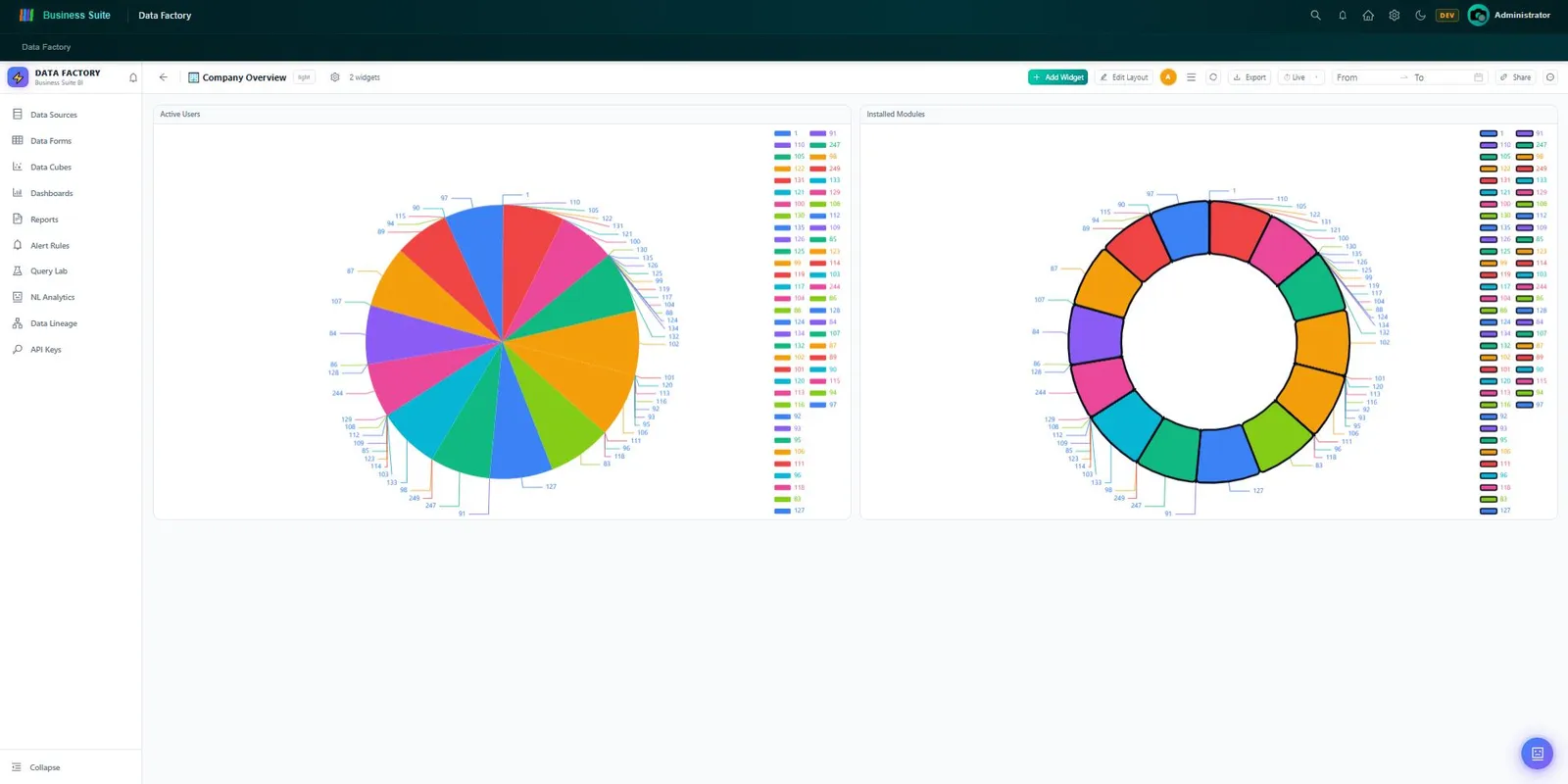Click the Edit Layout button
1568x784 pixels.
pyautogui.click(x=1123, y=77)
